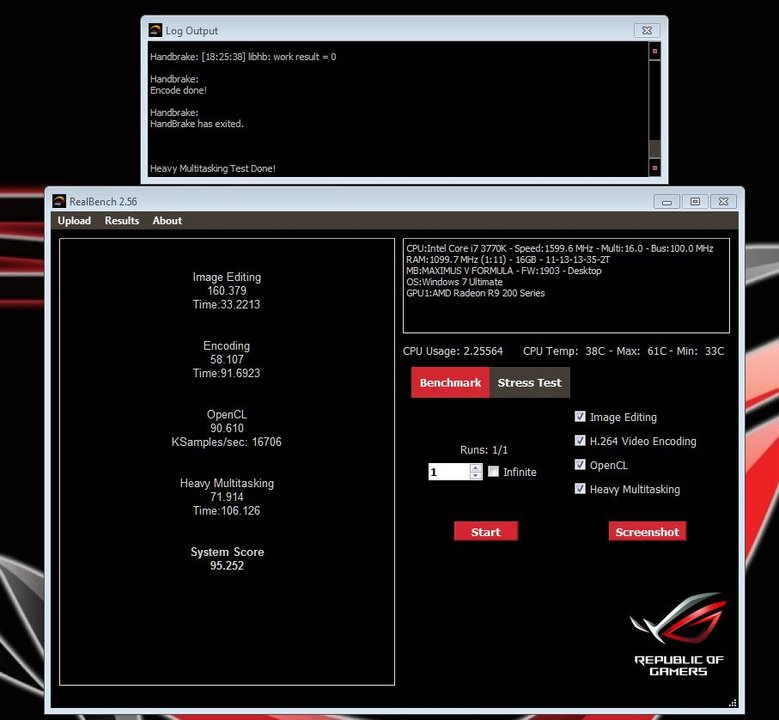Image resolution: width=779 pixels, height=720 pixels.
Task: Click the OS Windows 7 Ultimate line
Action: pos(454,282)
